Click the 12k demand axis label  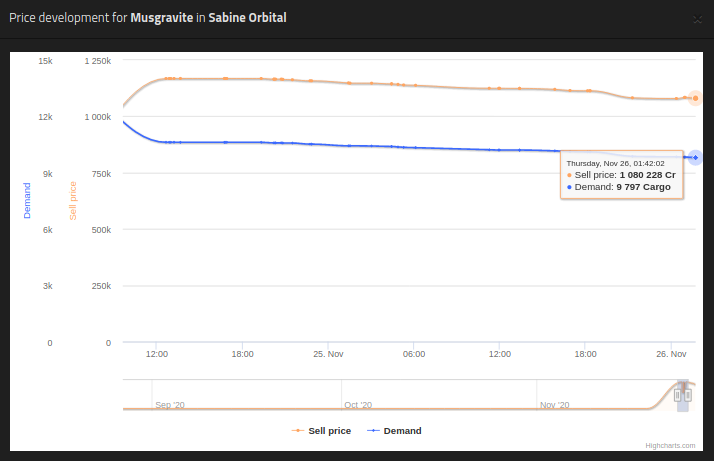click(x=45, y=117)
